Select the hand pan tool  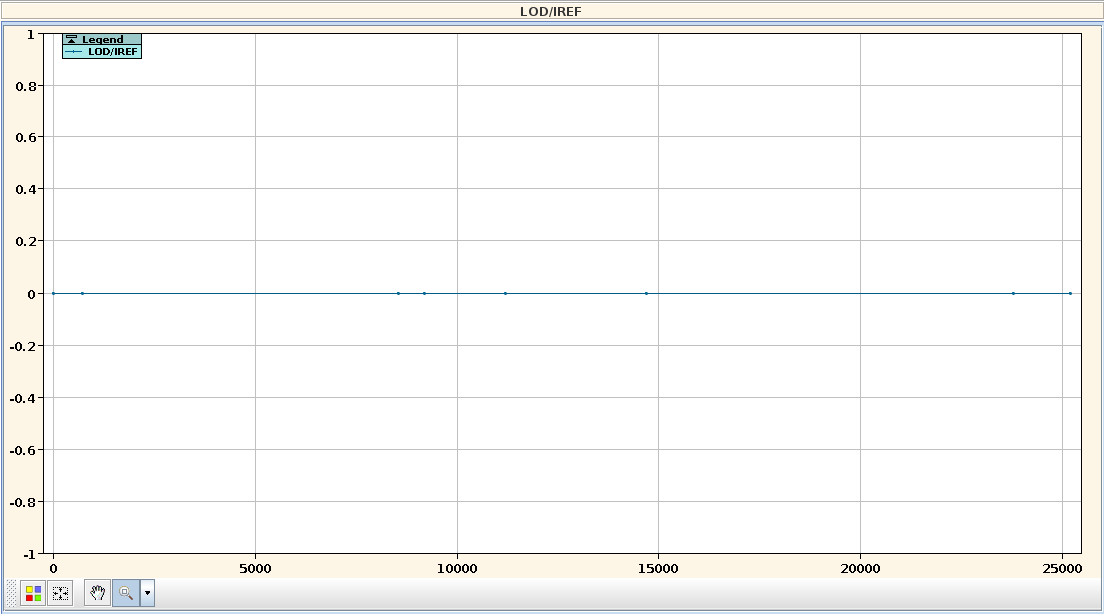(97, 593)
